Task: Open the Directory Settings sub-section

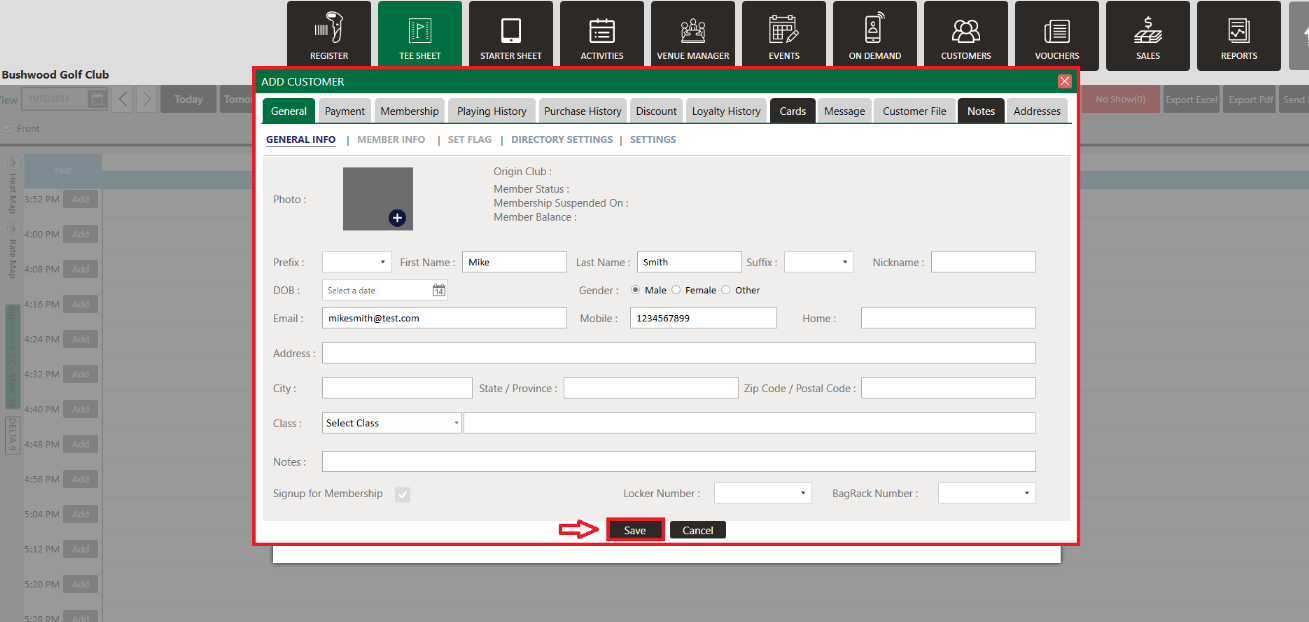Action: click(x=562, y=140)
